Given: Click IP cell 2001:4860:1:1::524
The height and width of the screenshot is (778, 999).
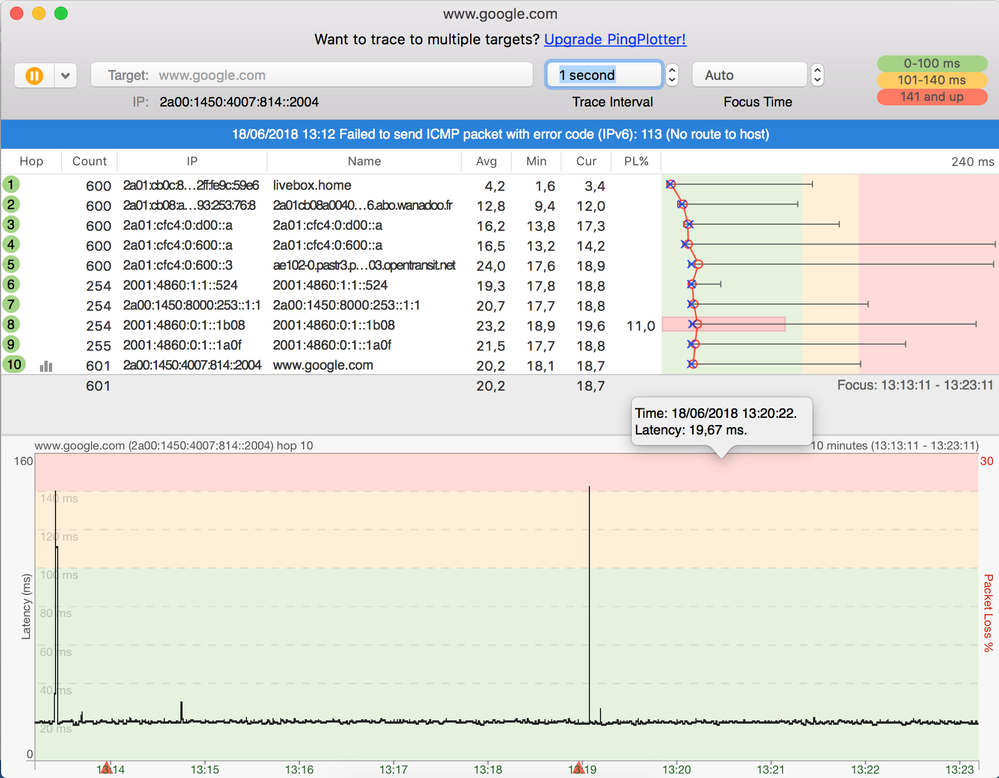Looking at the screenshot, I should [180, 285].
